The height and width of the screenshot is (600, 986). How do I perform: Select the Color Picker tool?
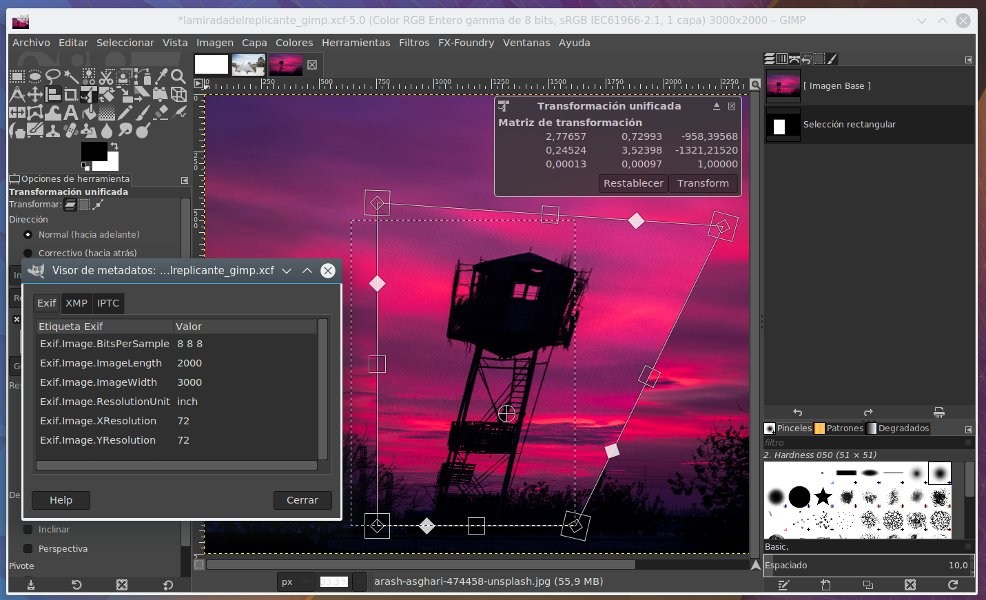click(x=160, y=76)
